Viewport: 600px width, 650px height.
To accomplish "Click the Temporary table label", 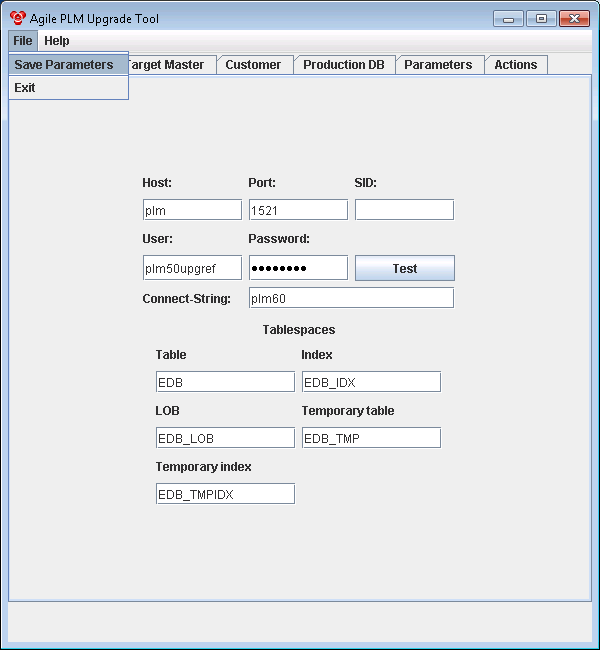I will pyautogui.click(x=348, y=411).
